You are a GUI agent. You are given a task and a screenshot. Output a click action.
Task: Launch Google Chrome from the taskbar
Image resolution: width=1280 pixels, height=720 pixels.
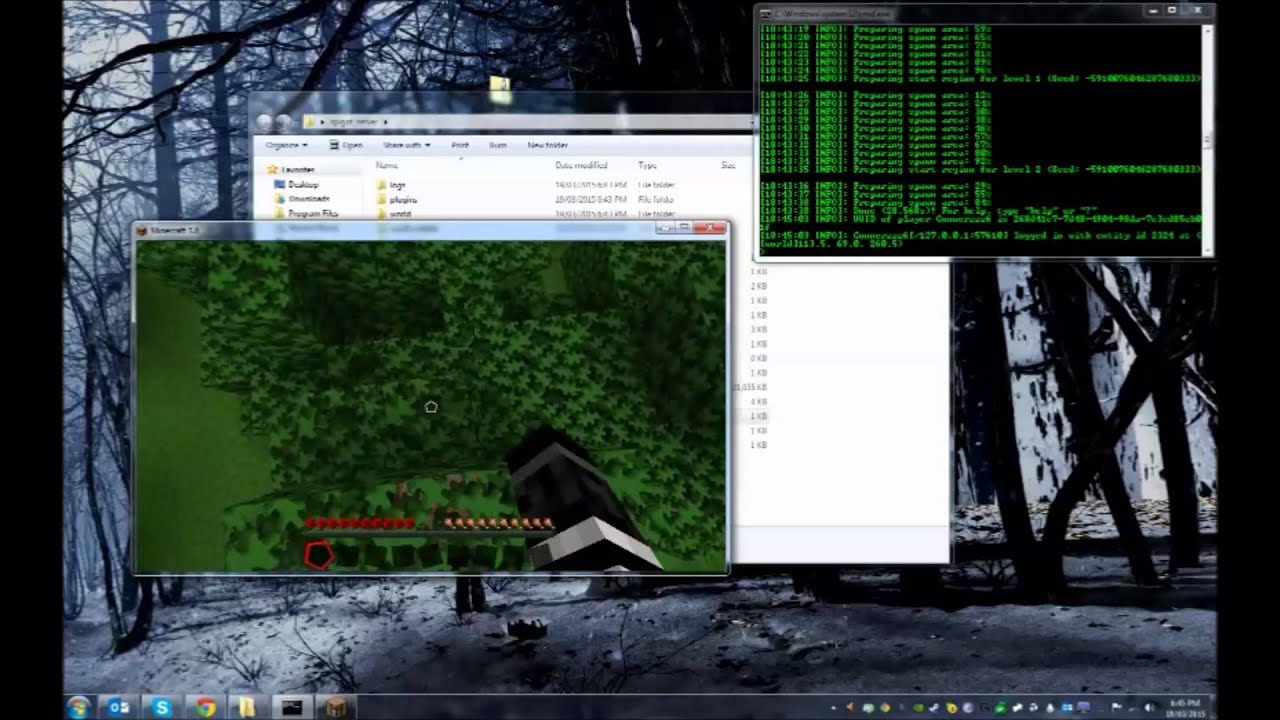point(205,707)
